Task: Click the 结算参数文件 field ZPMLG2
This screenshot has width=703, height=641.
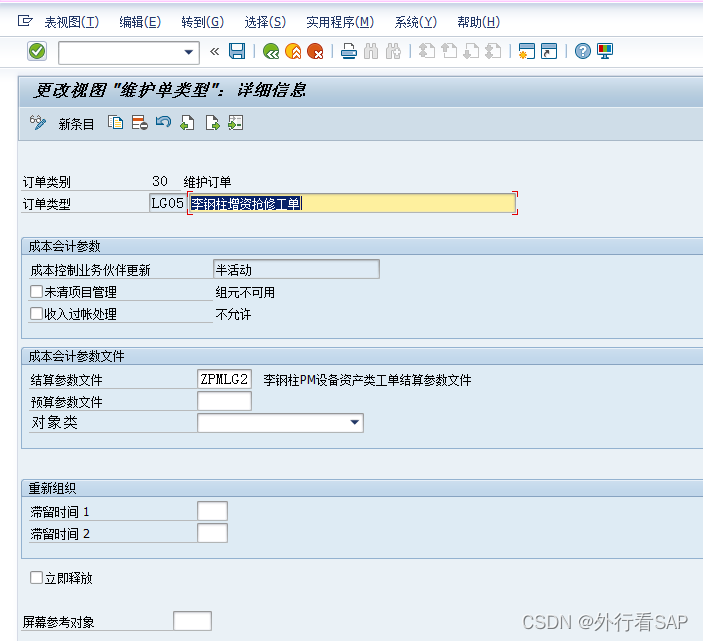Action: tap(224, 379)
